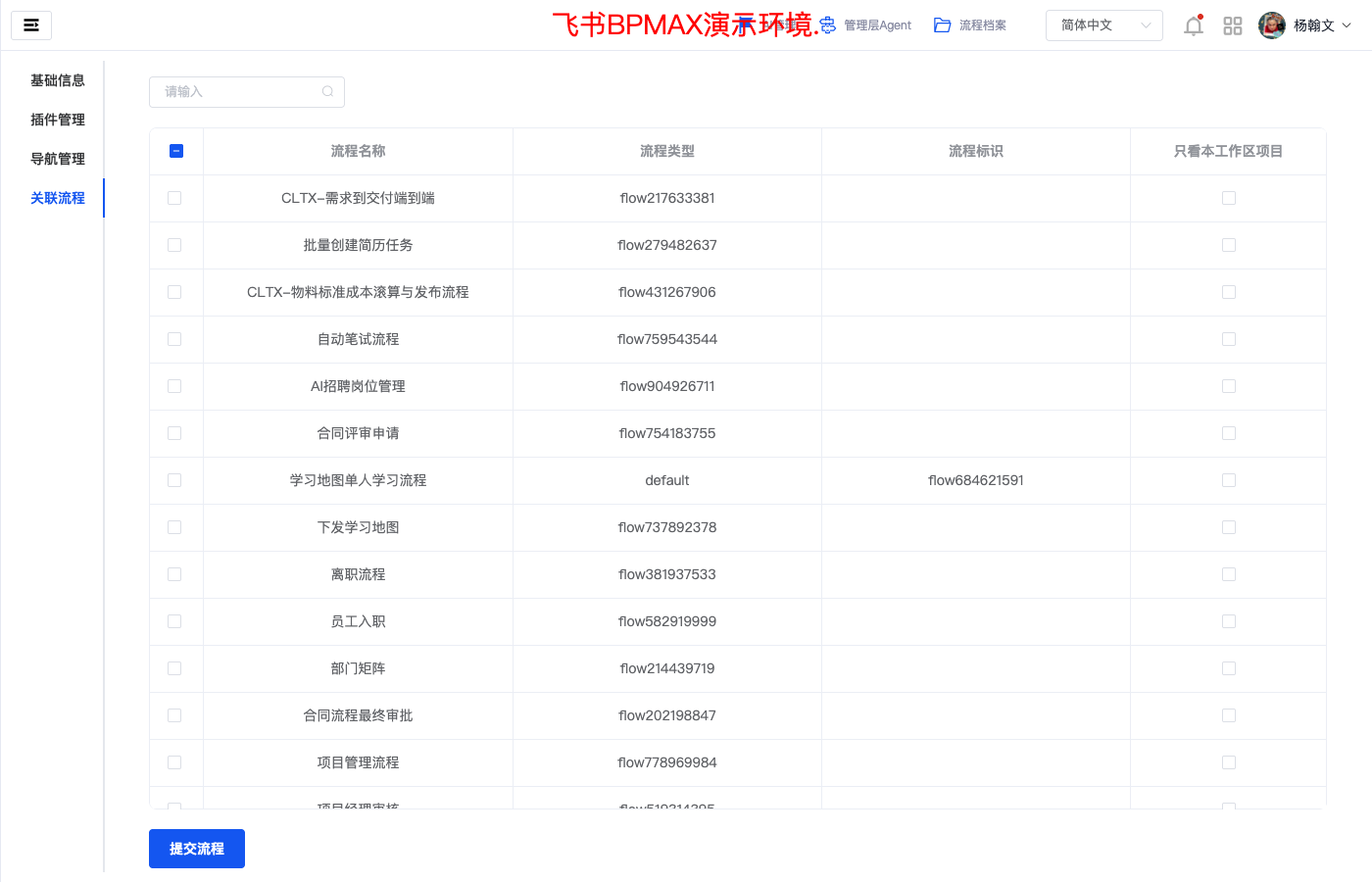Screen dimensions: 1372x882
Task: Select the row checkbox for 批量创建简历任务
Action: 174,245
